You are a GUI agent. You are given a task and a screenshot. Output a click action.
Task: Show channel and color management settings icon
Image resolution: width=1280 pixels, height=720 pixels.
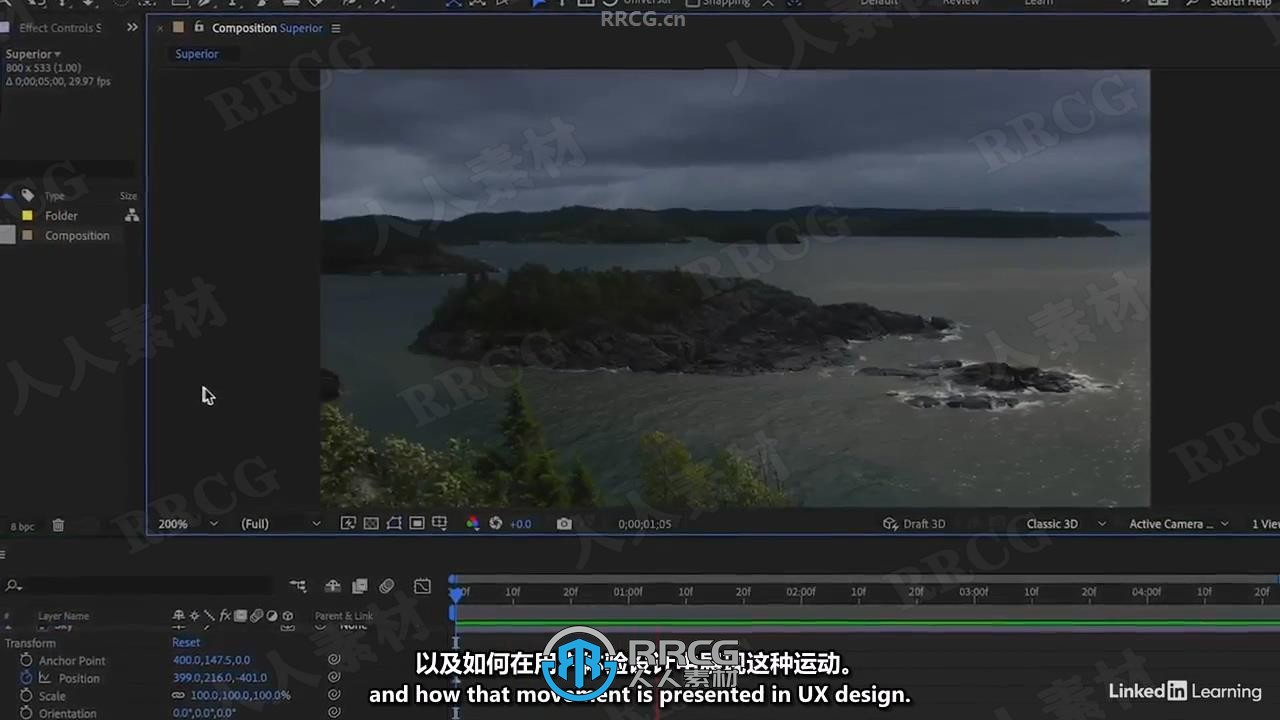click(473, 523)
